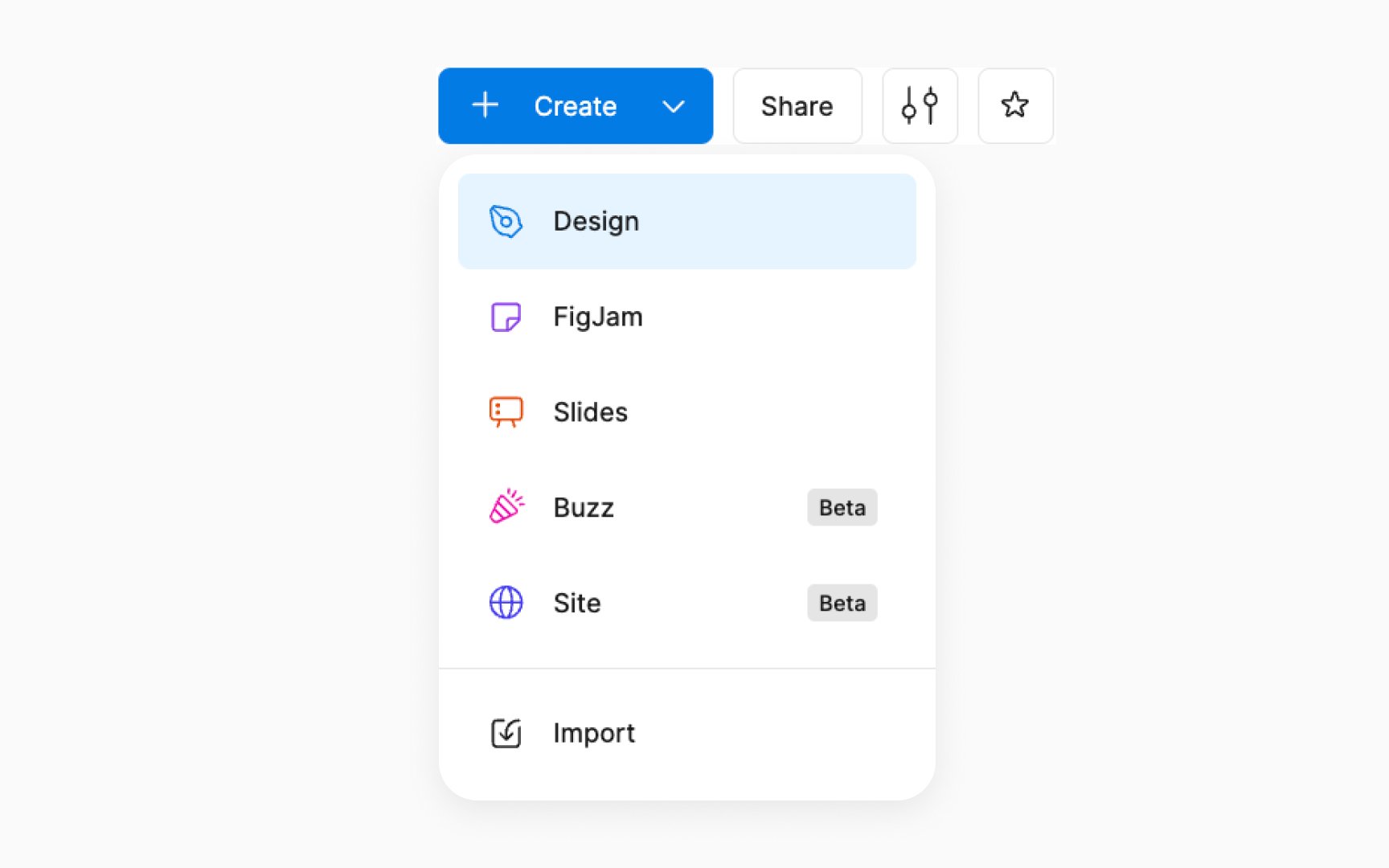Click the Import arrow icon

coord(506,733)
